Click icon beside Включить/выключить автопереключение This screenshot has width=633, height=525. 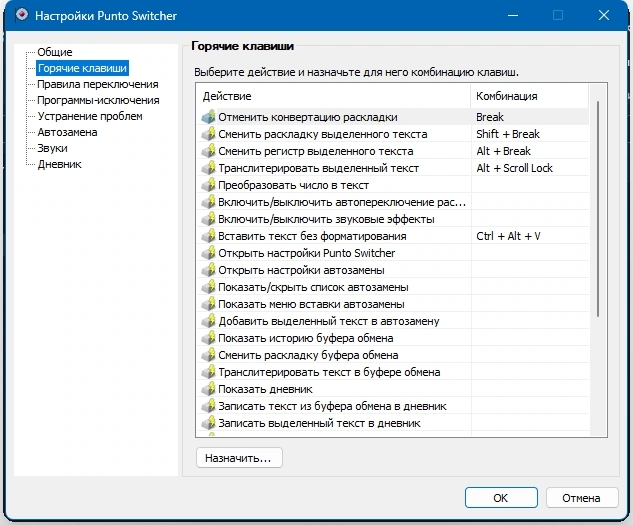[x=208, y=202]
